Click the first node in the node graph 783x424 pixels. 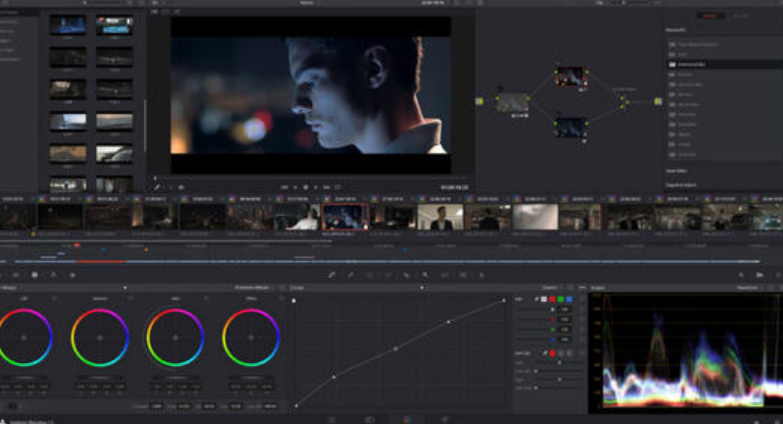point(513,101)
